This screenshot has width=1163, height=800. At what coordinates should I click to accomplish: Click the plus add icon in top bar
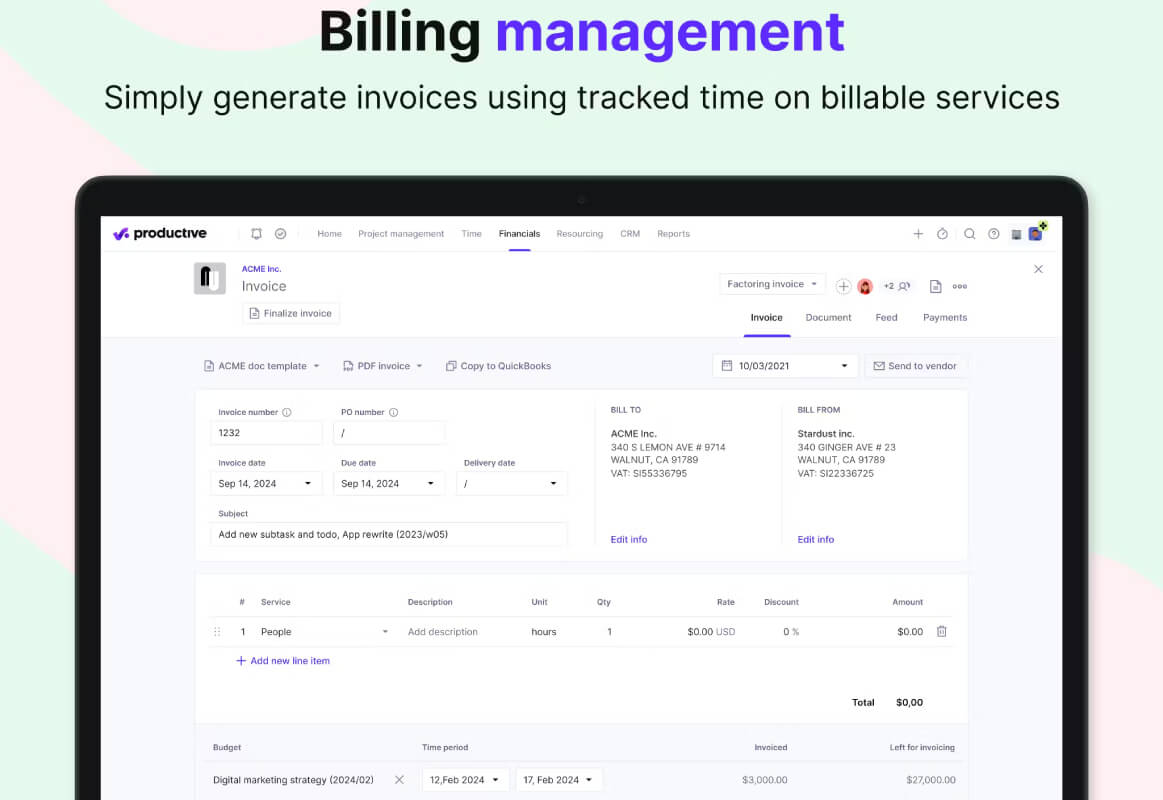click(917, 234)
